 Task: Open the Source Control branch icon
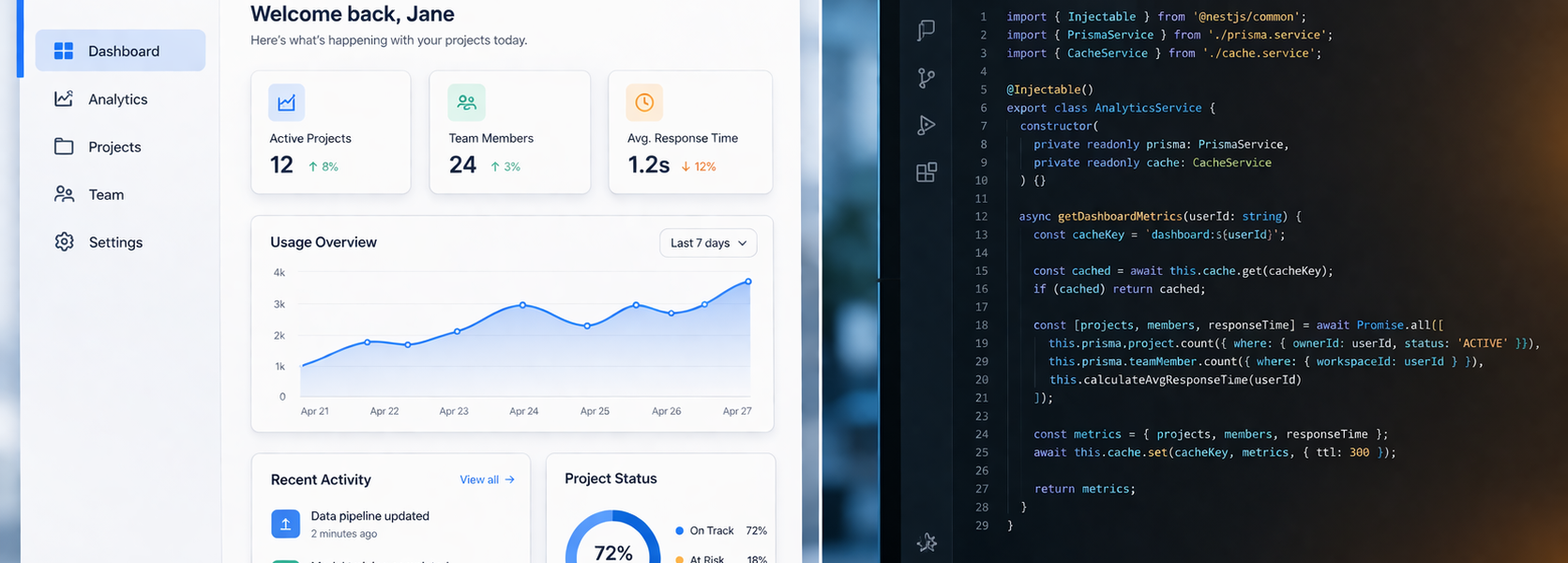coord(926,78)
